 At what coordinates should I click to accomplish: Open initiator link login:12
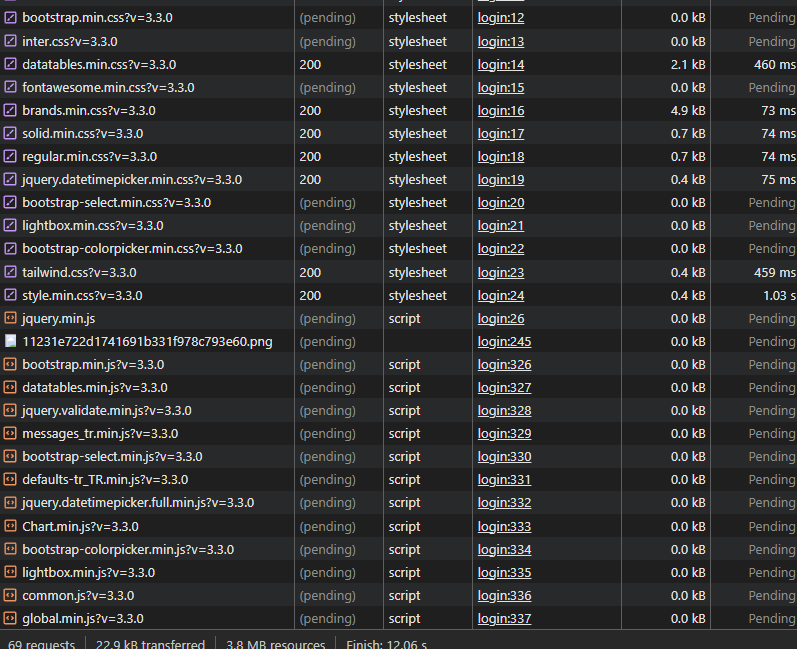(x=501, y=18)
